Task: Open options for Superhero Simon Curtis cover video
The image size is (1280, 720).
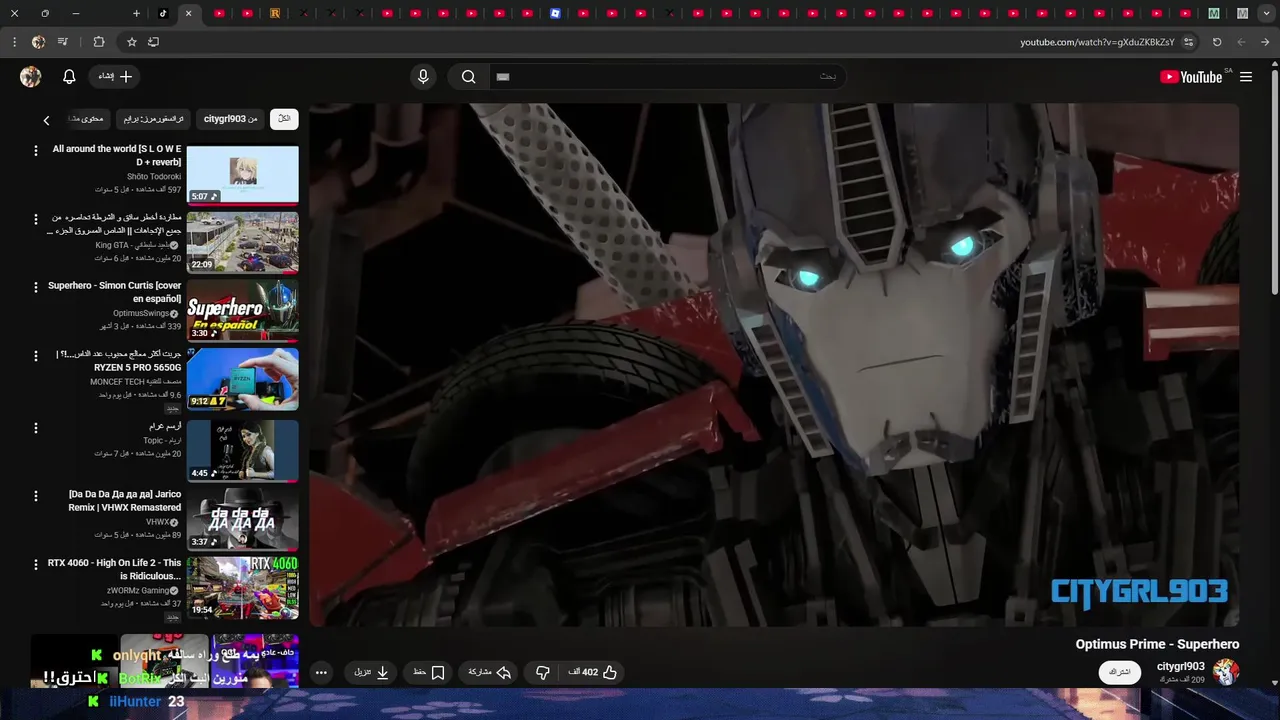Action: point(36,287)
